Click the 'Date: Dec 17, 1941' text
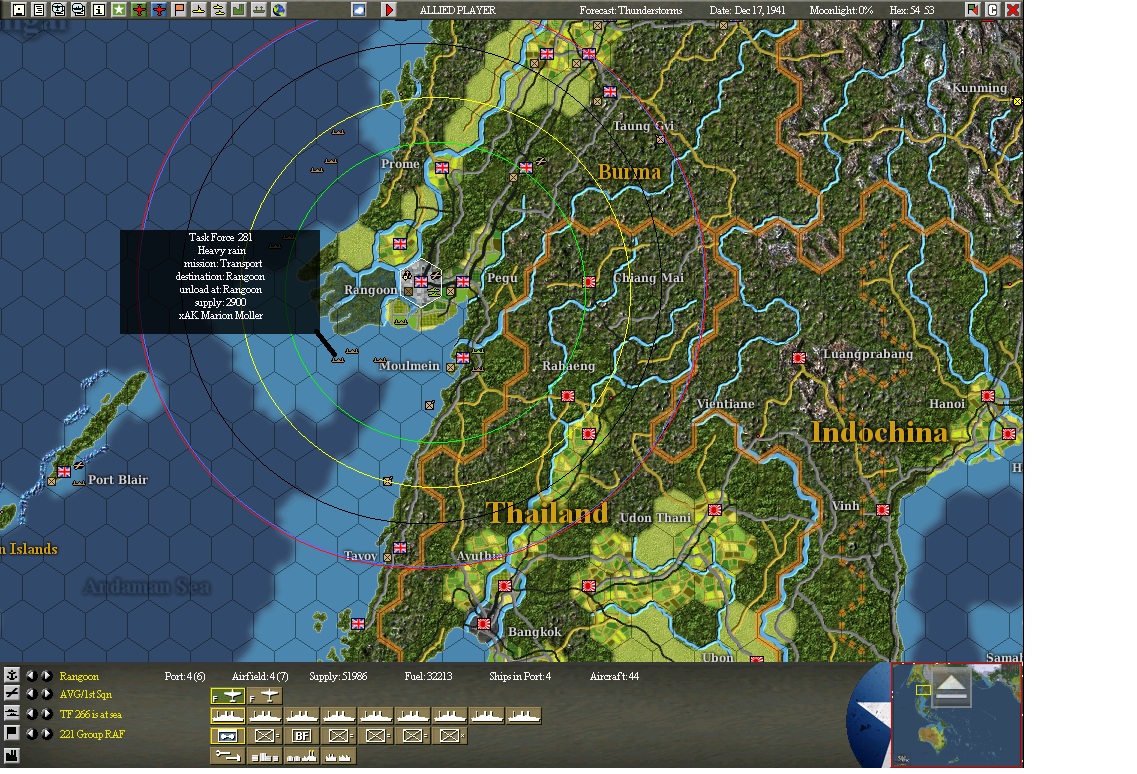This screenshot has width=1137, height=774. pos(747,10)
